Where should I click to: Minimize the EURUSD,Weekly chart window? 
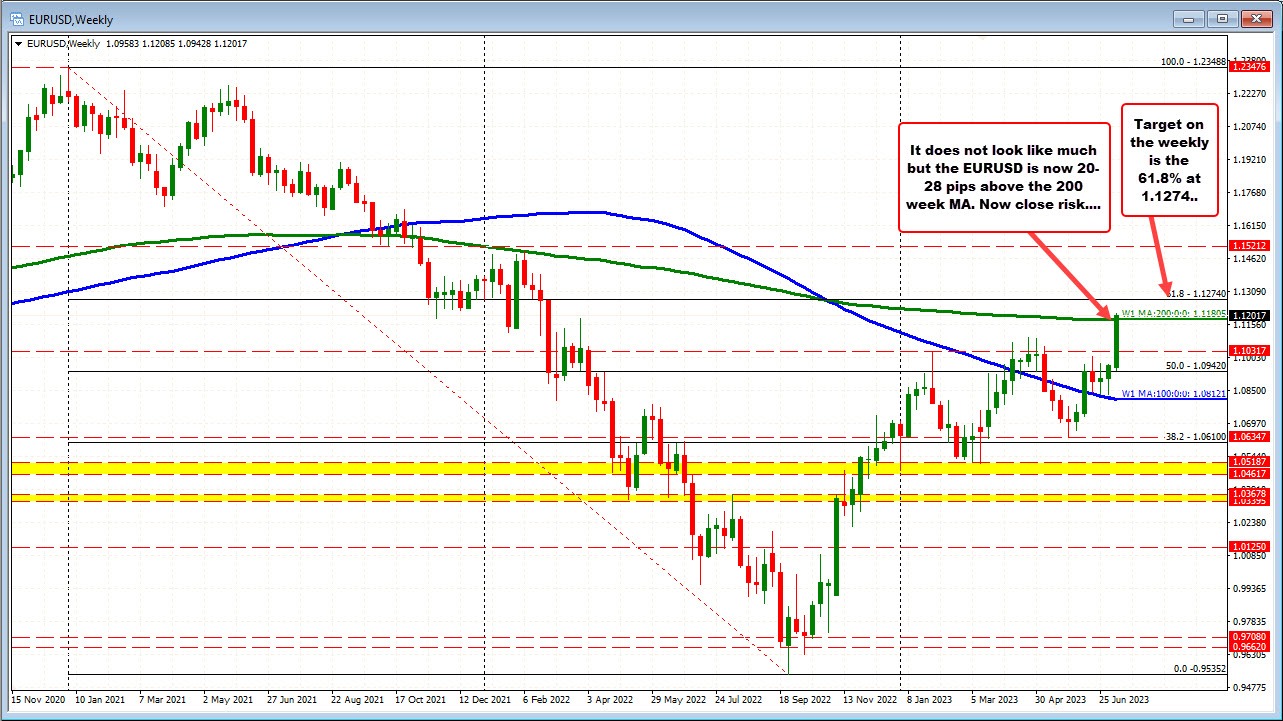pos(1188,18)
